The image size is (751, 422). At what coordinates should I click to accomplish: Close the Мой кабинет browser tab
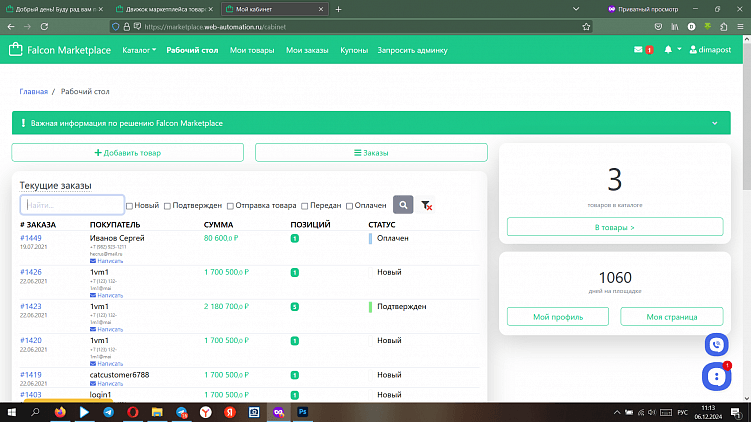tap(321, 9)
